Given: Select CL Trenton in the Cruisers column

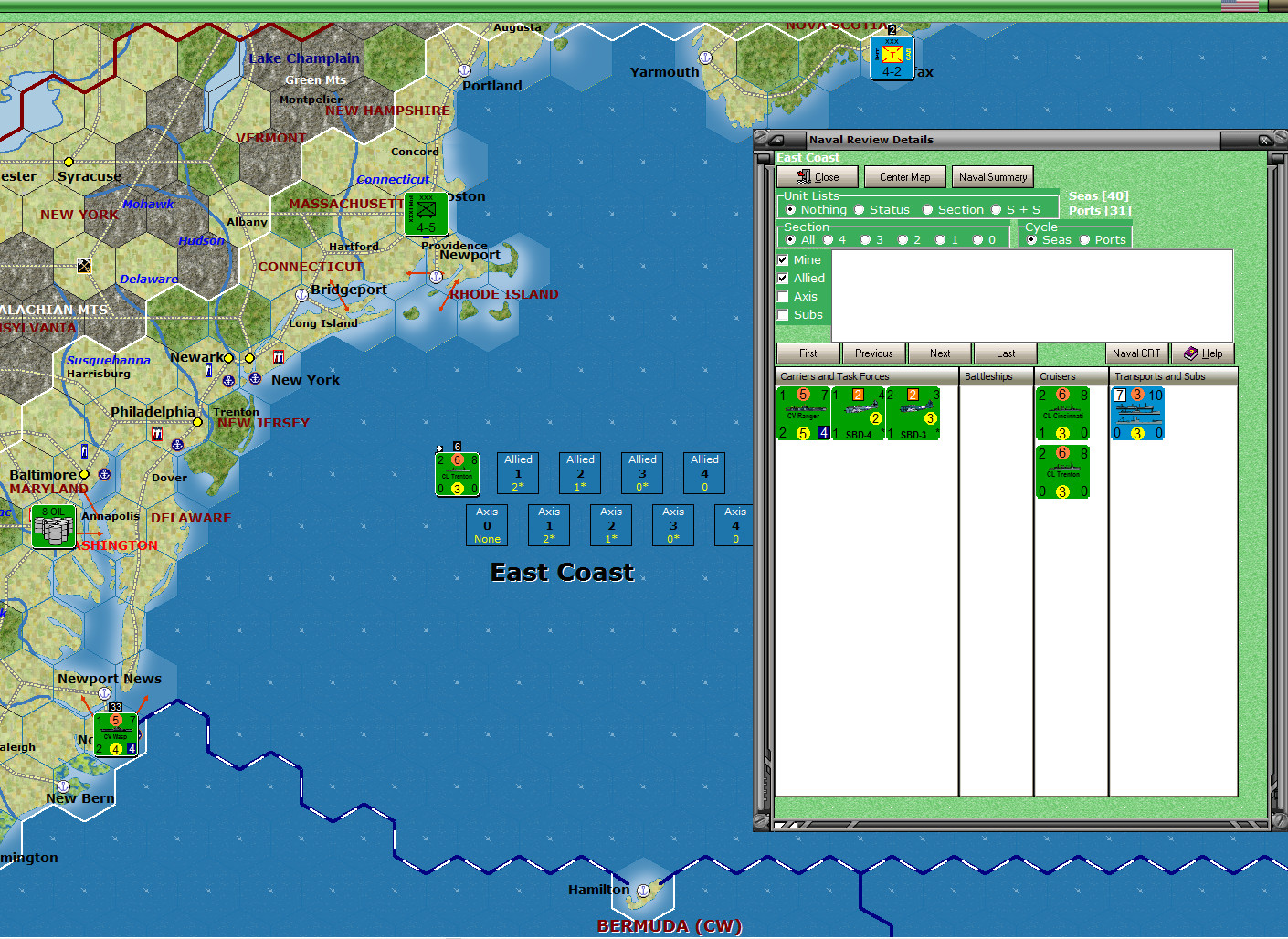Looking at the screenshot, I should pos(1062,472).
